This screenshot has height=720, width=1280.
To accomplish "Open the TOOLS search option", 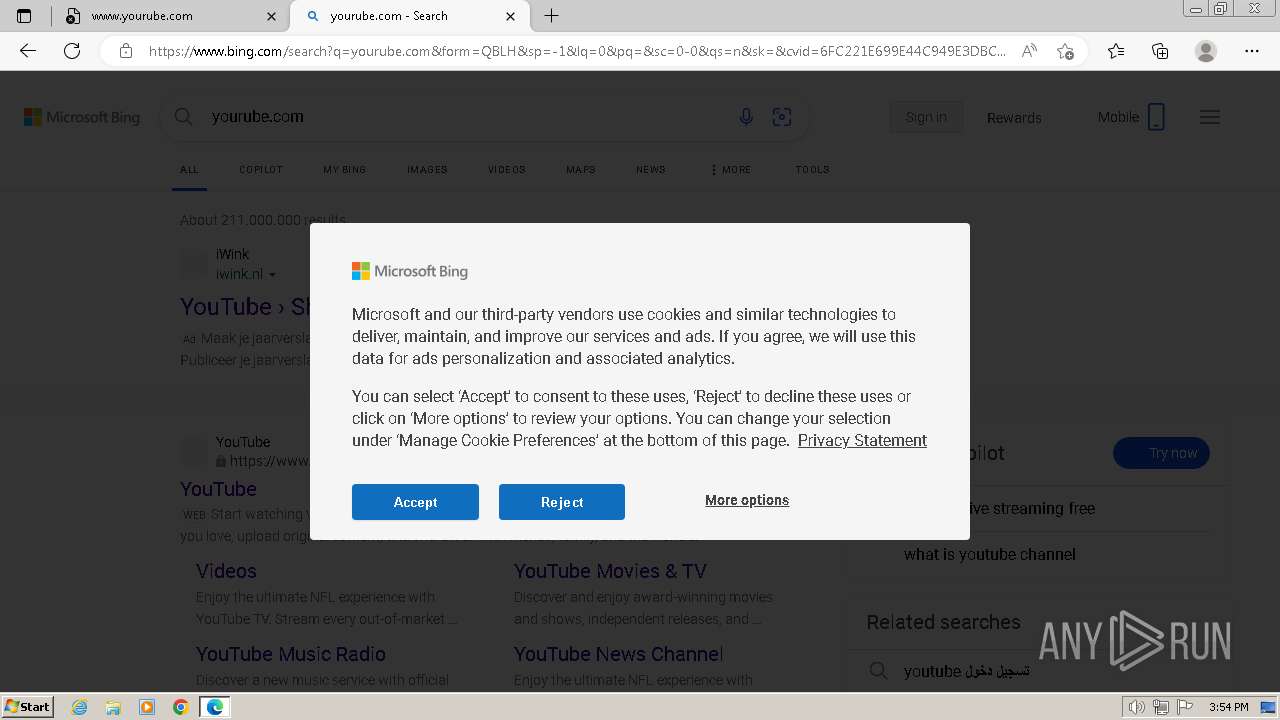I will (x=813, y=169).
